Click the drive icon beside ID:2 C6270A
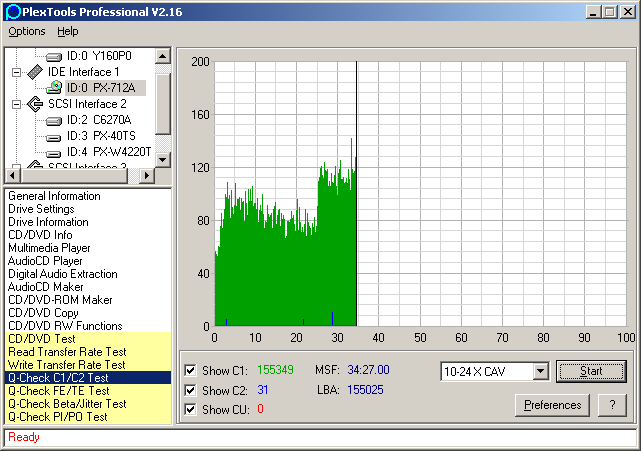Image resolution: width=641 pixels, height=451 pixels. [x=54, y=121]
